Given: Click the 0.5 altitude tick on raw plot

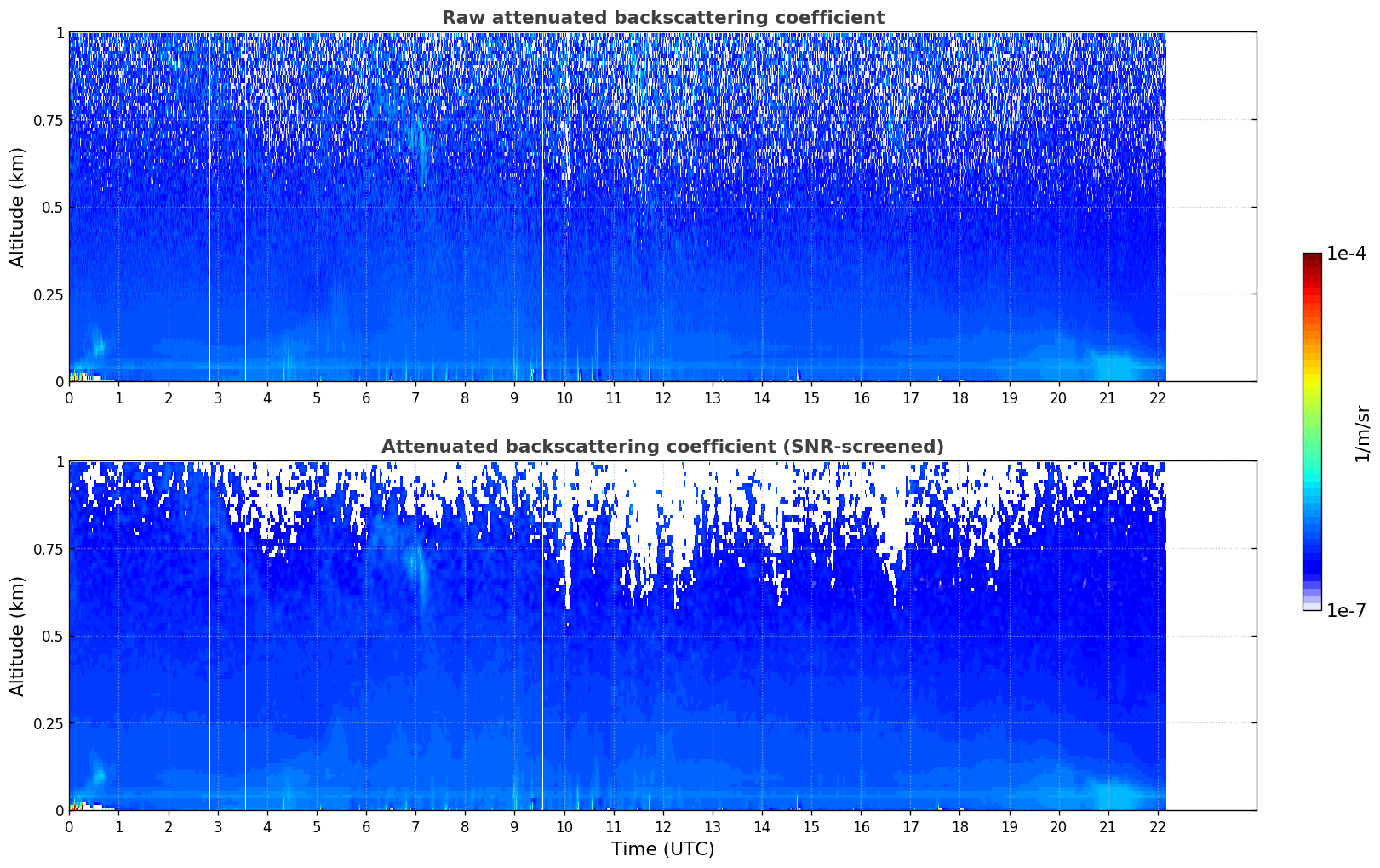Looking at the screenshot, I should pyautogui.click(x=52, y=207).
